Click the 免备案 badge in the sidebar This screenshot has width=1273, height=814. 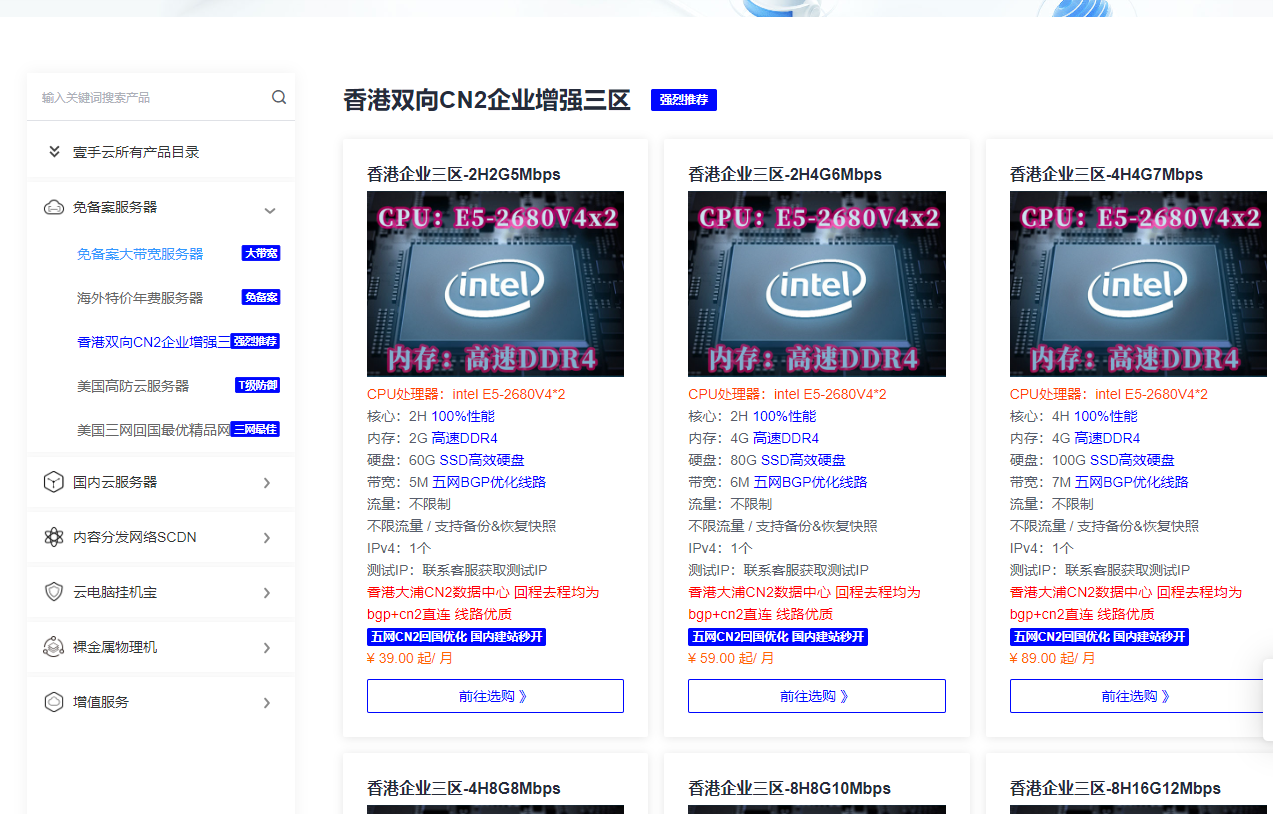[261, 297]
